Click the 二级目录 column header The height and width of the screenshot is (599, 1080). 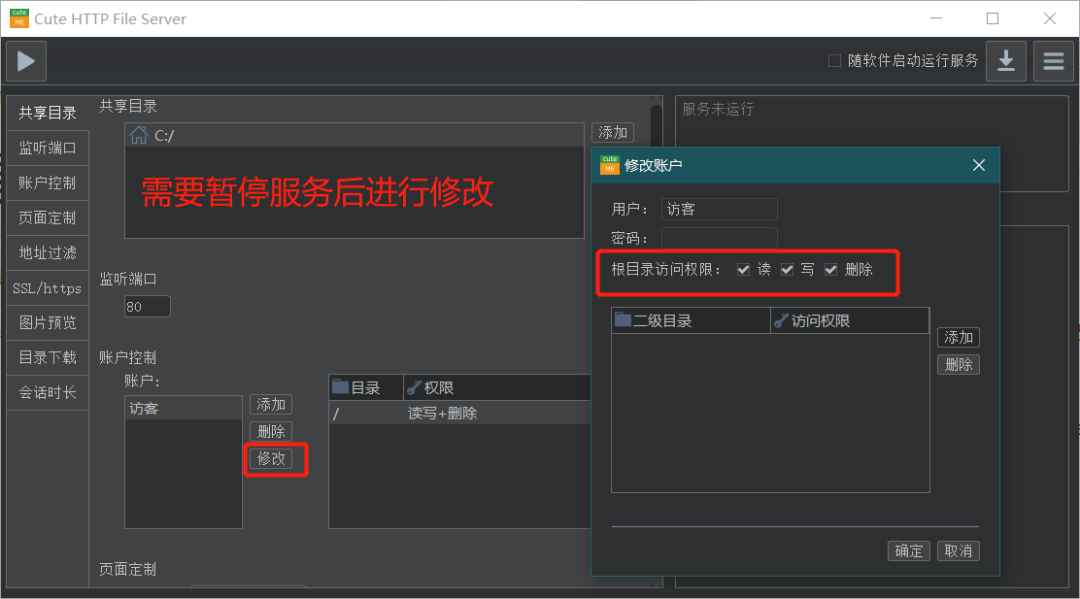pos(691,321)
